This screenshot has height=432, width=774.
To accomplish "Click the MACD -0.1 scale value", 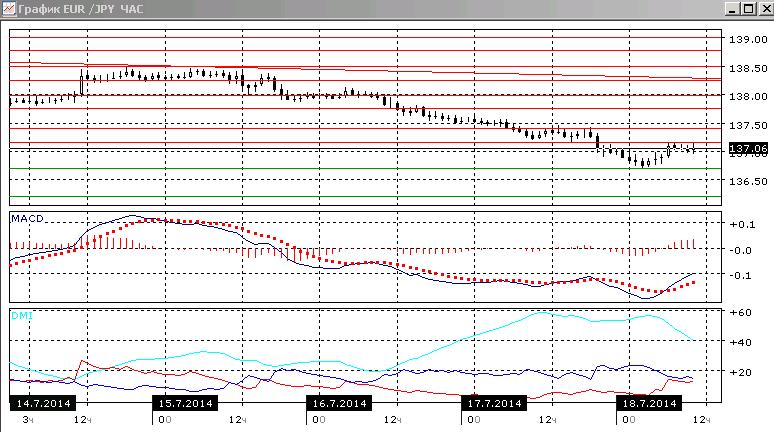I will pos(741,275).
